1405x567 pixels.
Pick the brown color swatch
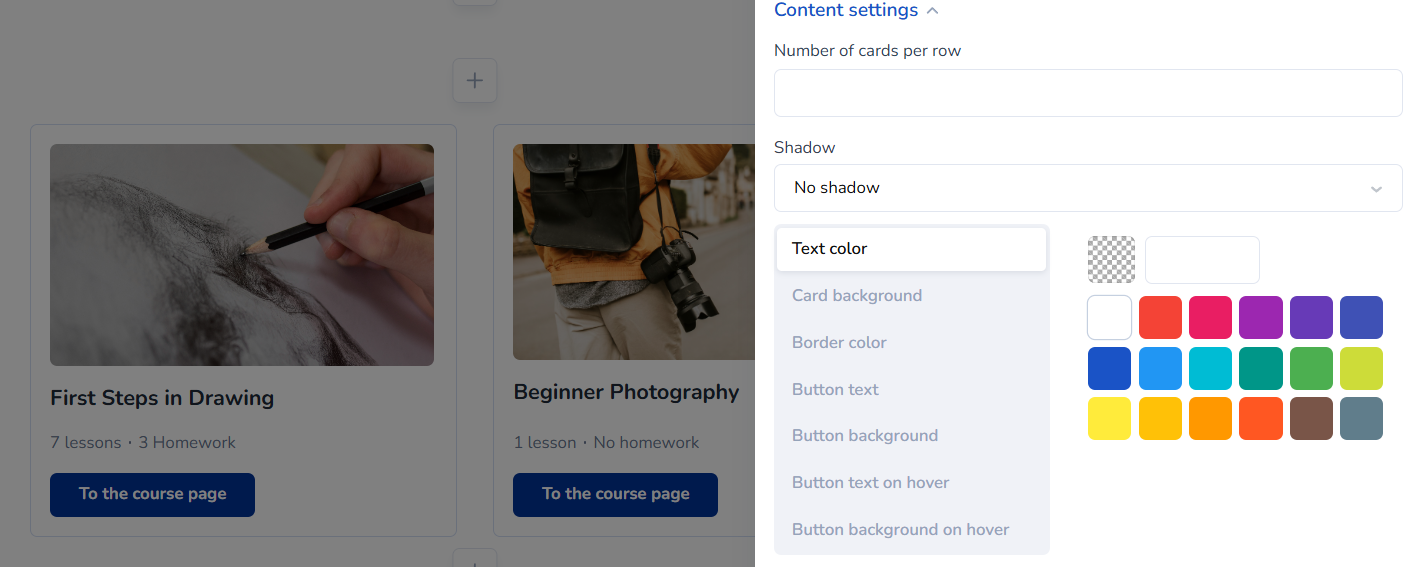[x=1311, y=419]
